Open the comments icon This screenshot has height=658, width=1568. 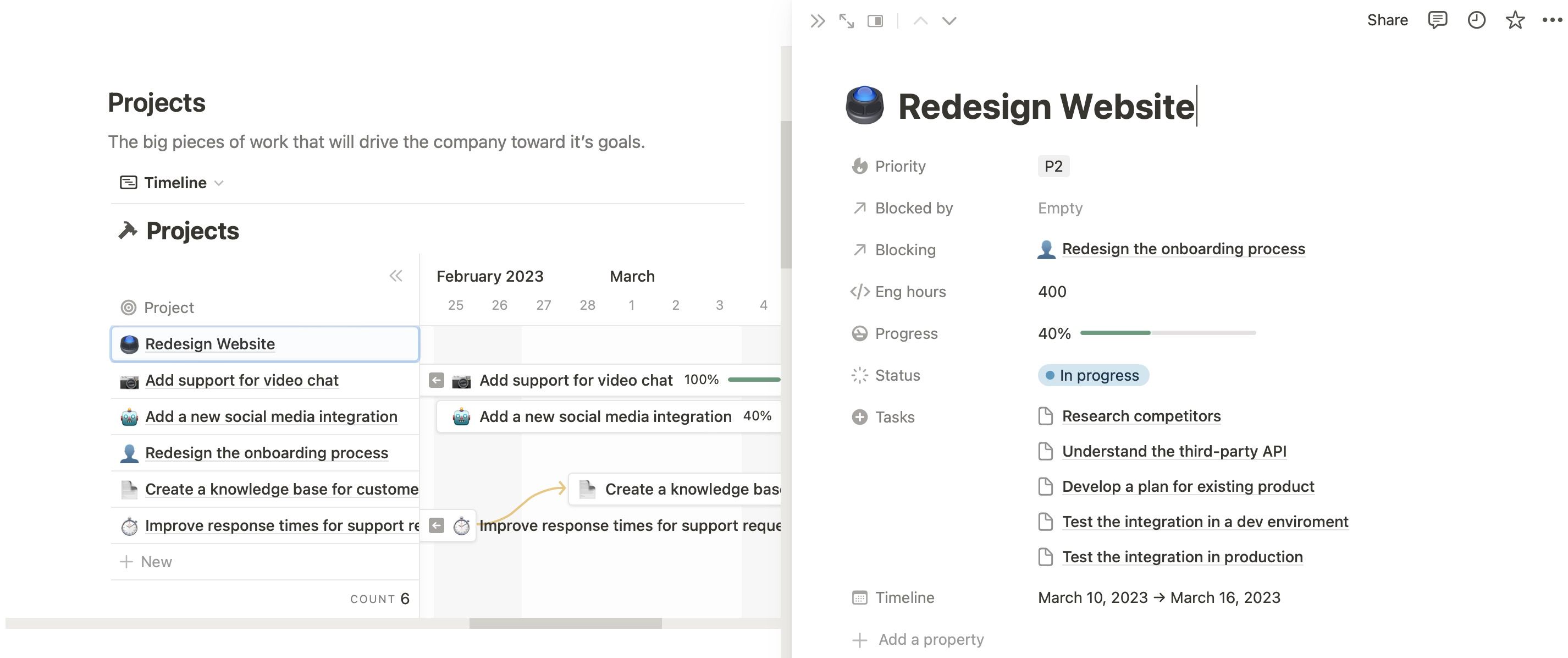1437,20
